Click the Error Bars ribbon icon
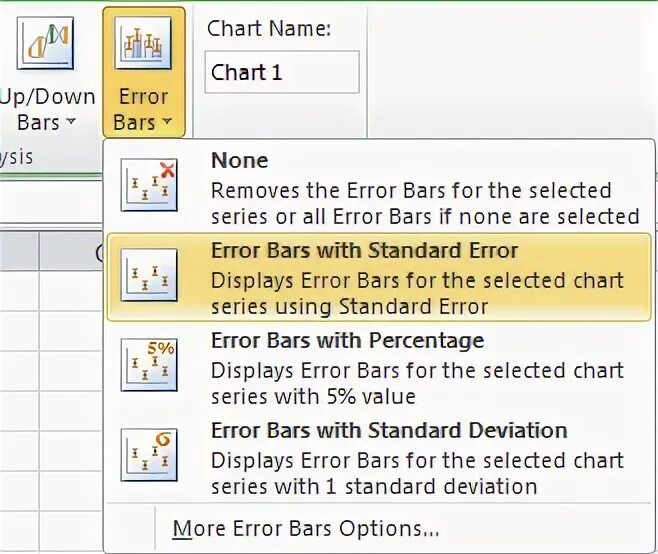Screen dimensions: 658x554 click(144, 46)
